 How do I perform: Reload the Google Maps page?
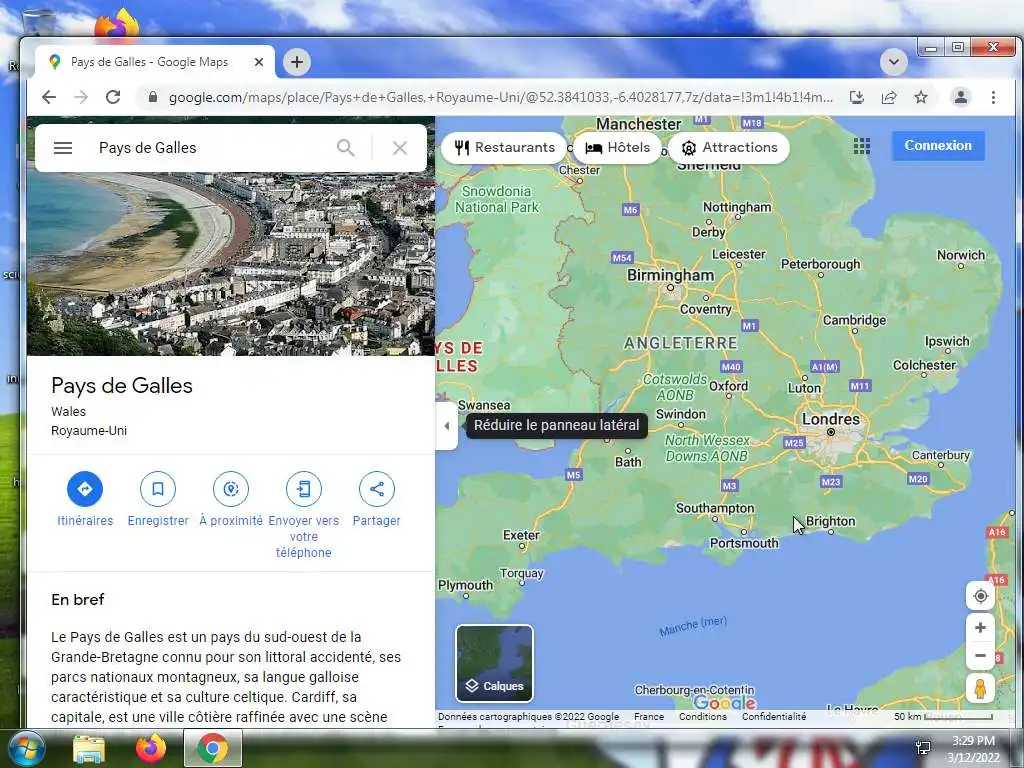coord(113,97)
